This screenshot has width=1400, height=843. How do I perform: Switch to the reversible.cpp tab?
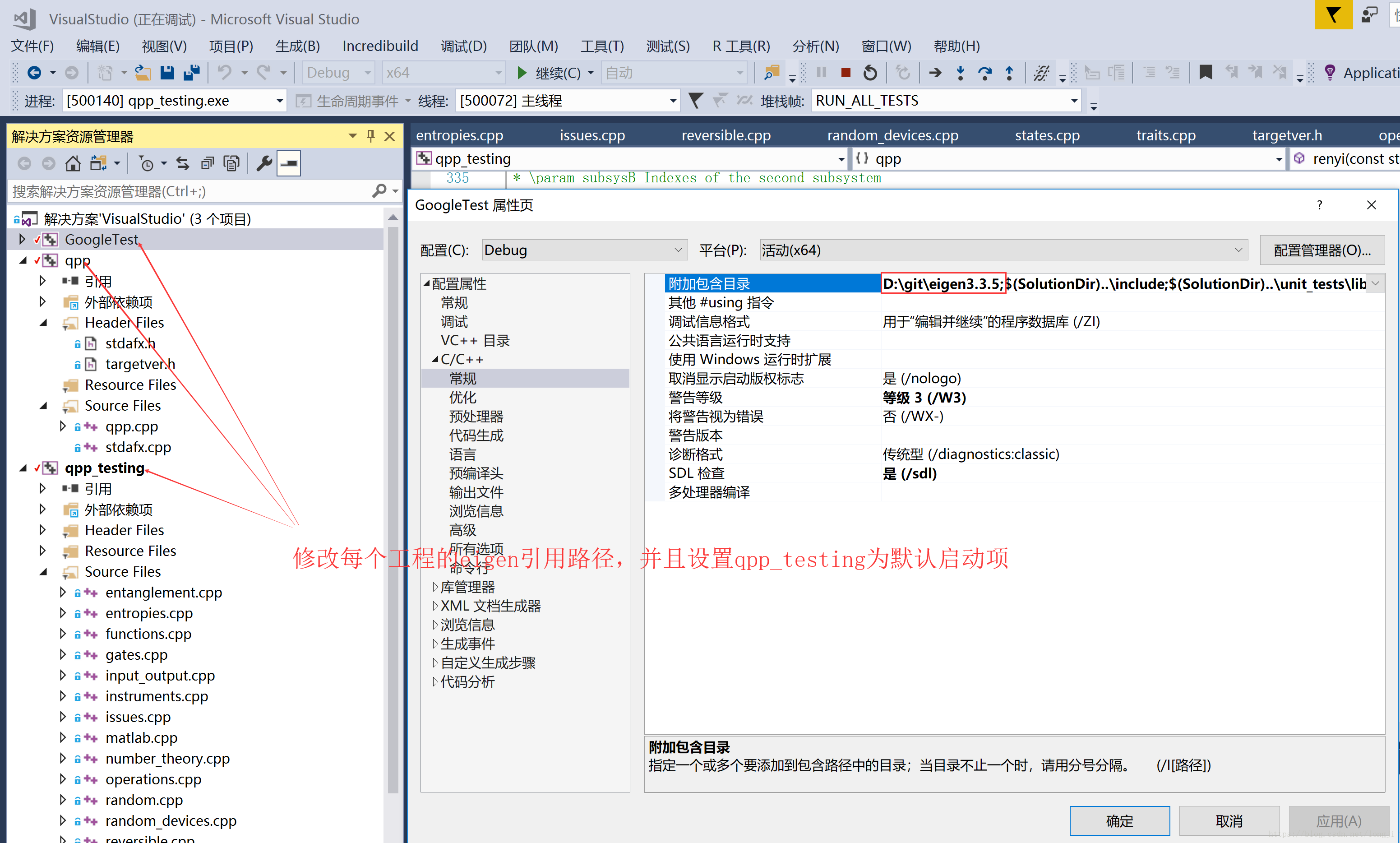[x=726, y=135]
